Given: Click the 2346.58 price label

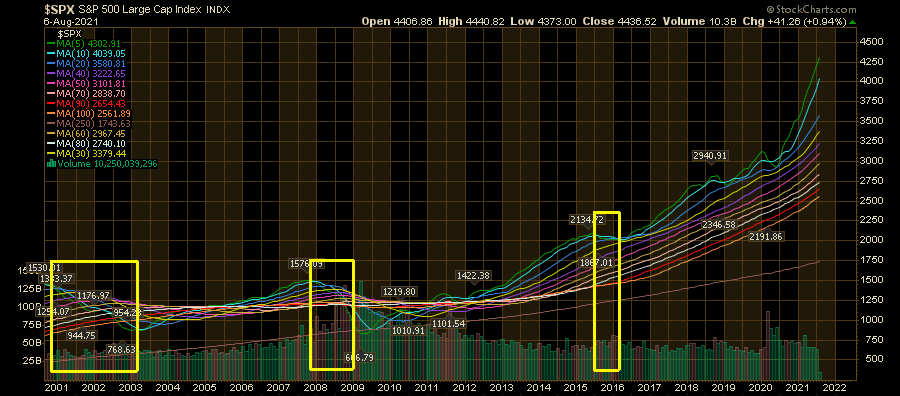Looking at the screenshot, I should coord(719,224).
